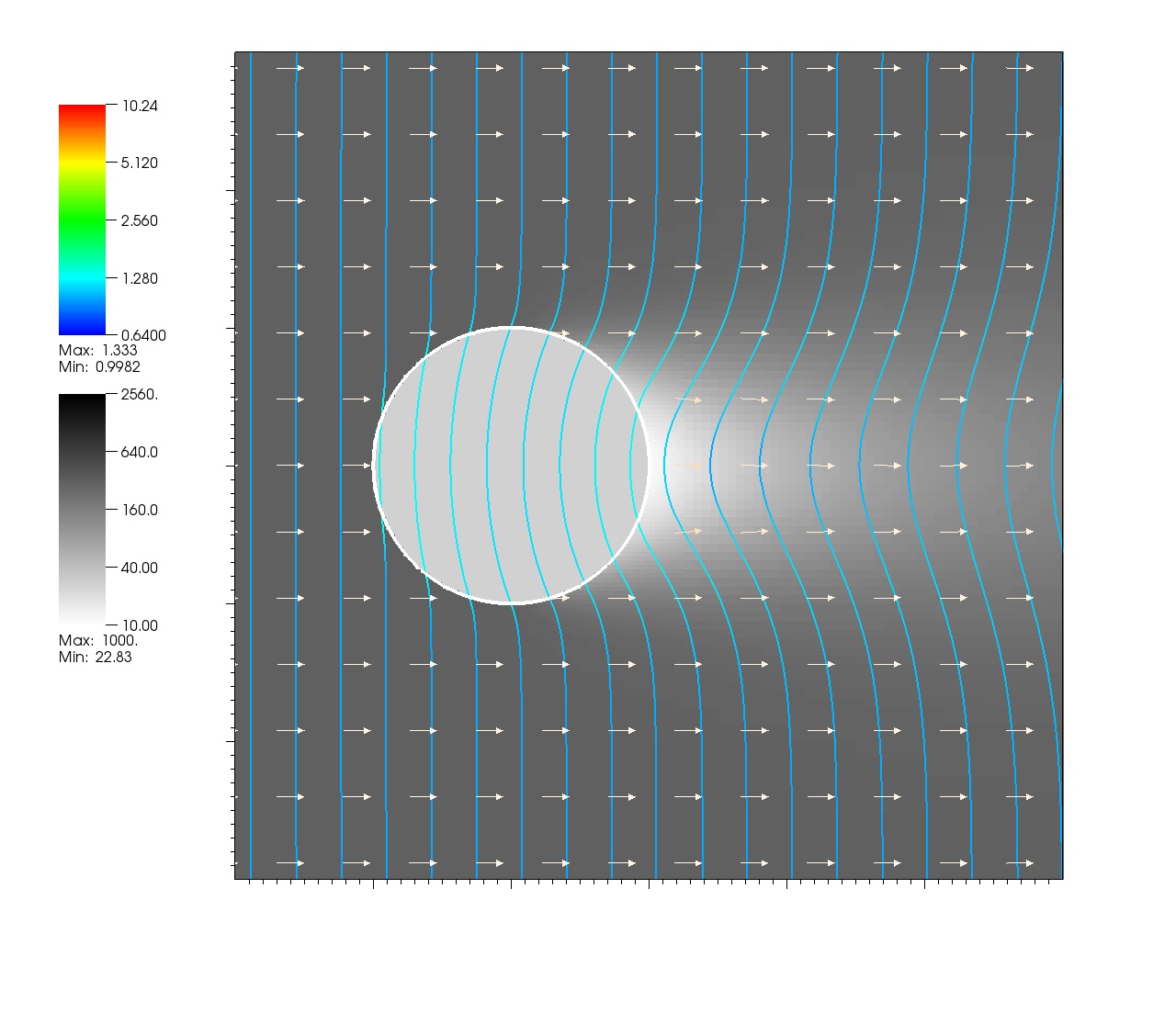
Task: Click the 2560. grayscale legend label
Action: click(140, 394)
